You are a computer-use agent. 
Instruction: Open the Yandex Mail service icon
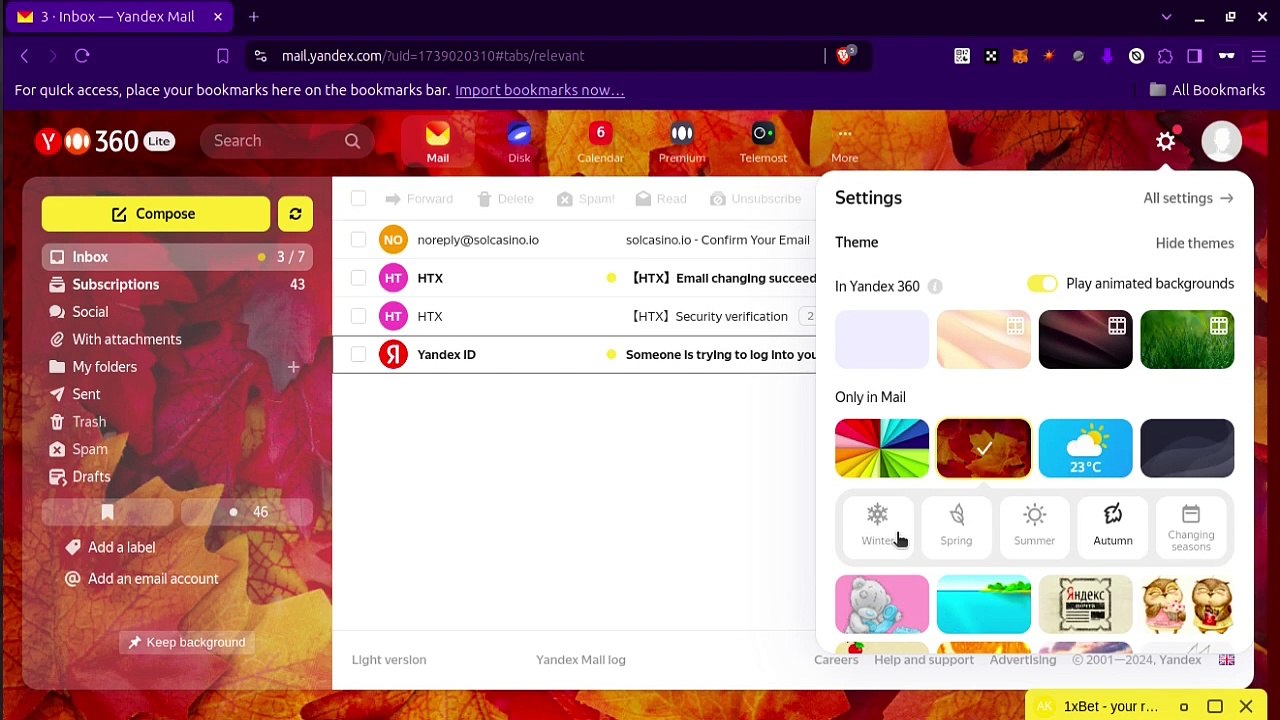click(437, 142)
